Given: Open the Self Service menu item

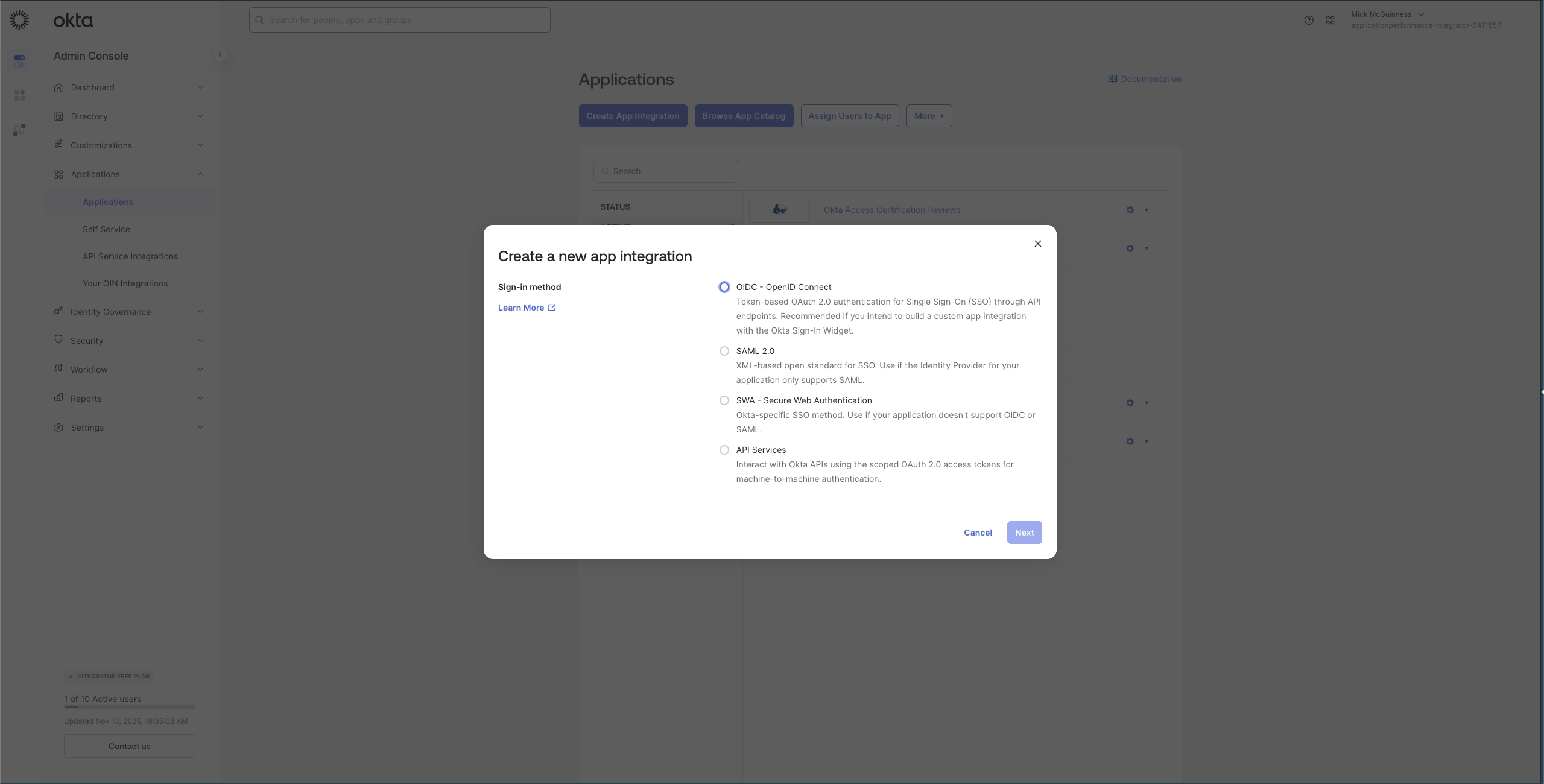Looking at the screenshot, I should [x=106, y=229].
